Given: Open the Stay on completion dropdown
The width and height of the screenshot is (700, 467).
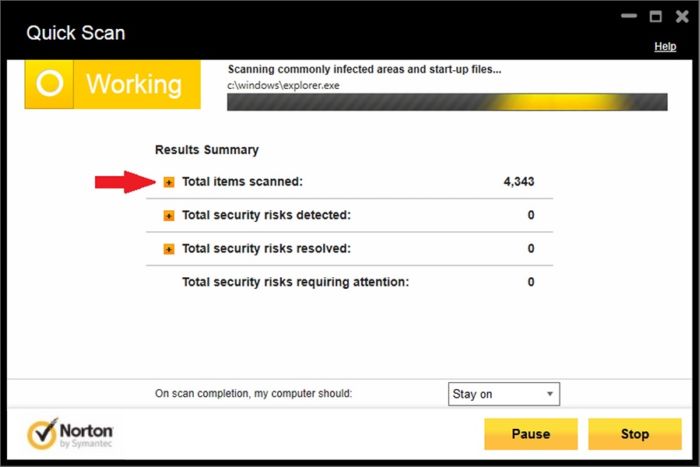Looking at the screenshot, I should [x=504, y=394].
